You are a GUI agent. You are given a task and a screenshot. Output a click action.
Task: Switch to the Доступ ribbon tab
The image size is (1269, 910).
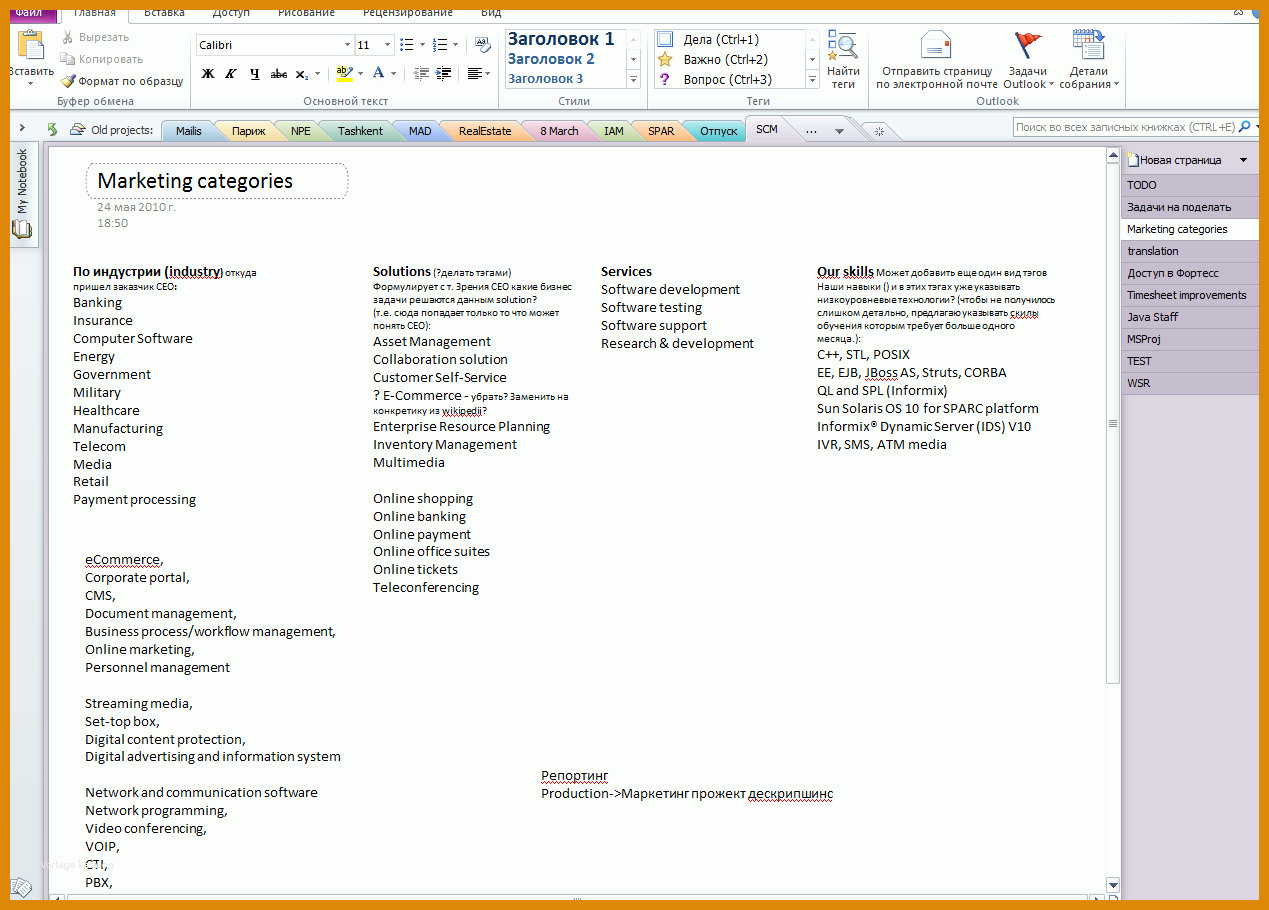coord(231,12)
